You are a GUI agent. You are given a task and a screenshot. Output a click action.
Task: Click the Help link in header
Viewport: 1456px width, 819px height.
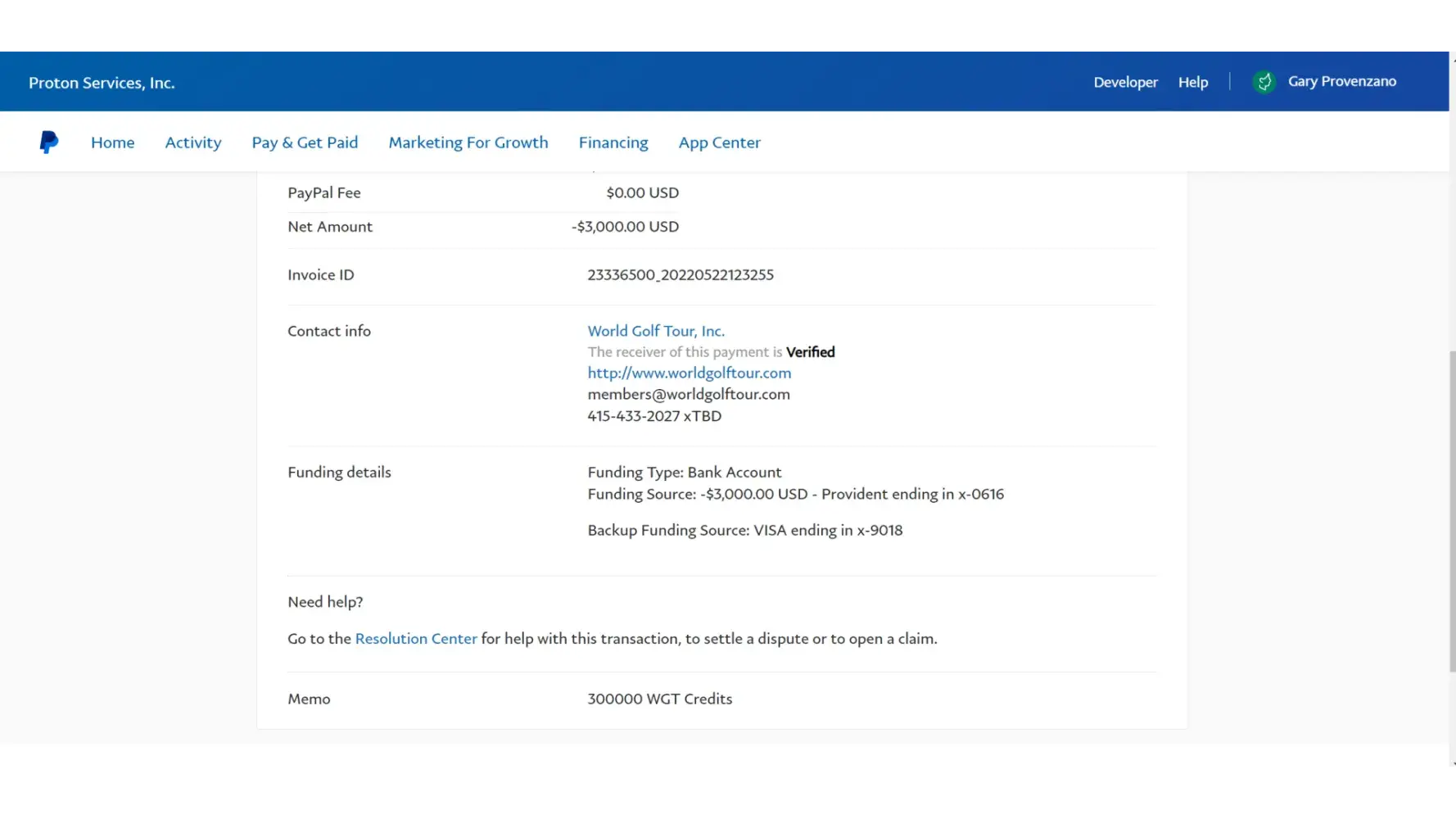[1193, 82]
